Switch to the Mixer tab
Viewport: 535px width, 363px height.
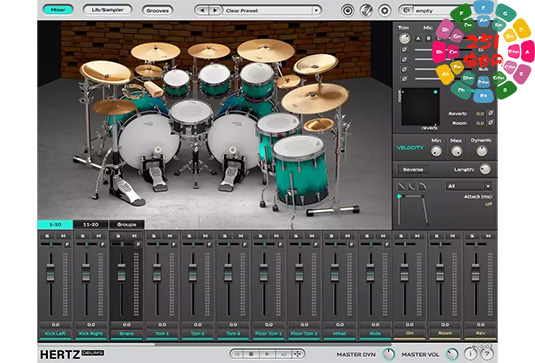[58, 10]
